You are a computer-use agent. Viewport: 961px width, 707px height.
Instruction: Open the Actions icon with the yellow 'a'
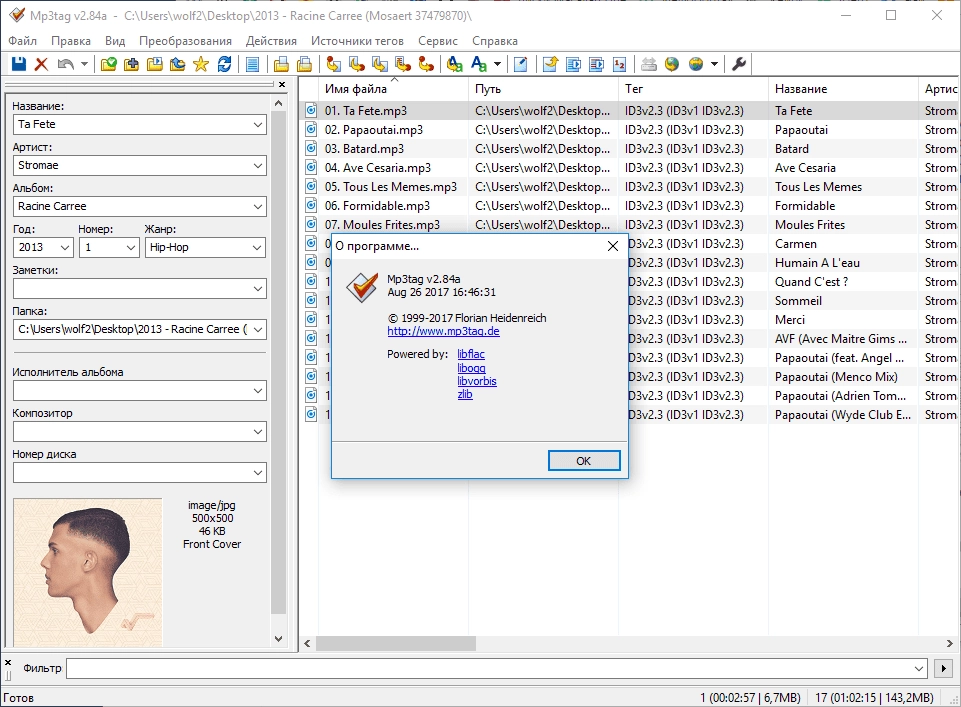pyautogui.click(x=455, y=64)
